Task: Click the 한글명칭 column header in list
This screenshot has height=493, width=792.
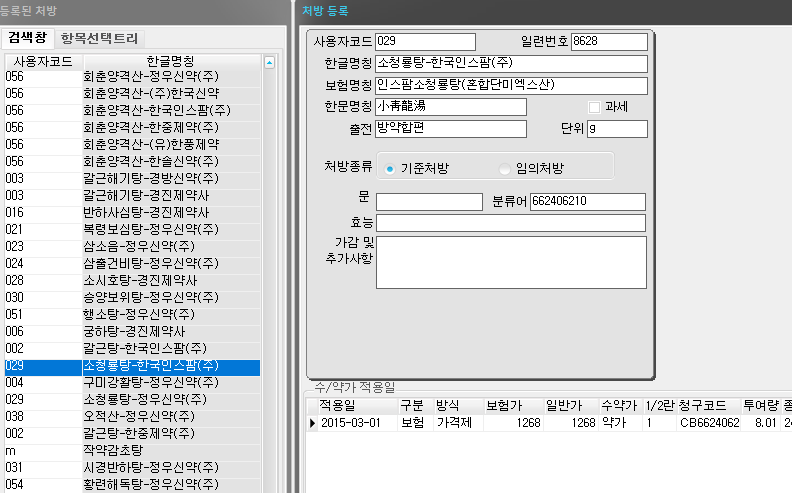Action: click(170, 62)
